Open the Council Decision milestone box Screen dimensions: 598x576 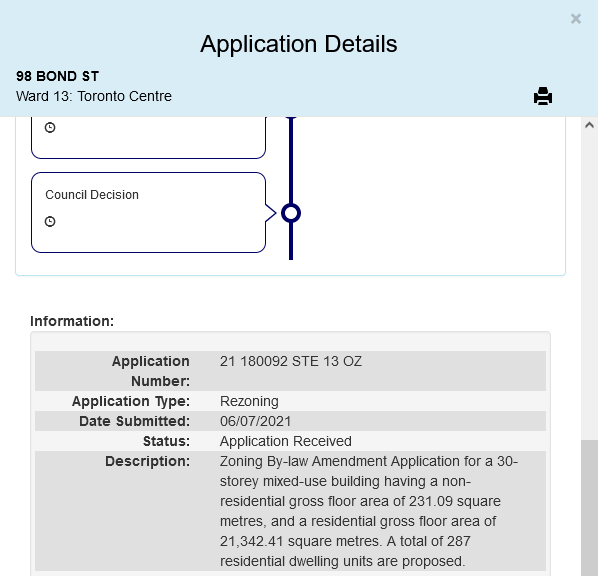pos(148,212)
